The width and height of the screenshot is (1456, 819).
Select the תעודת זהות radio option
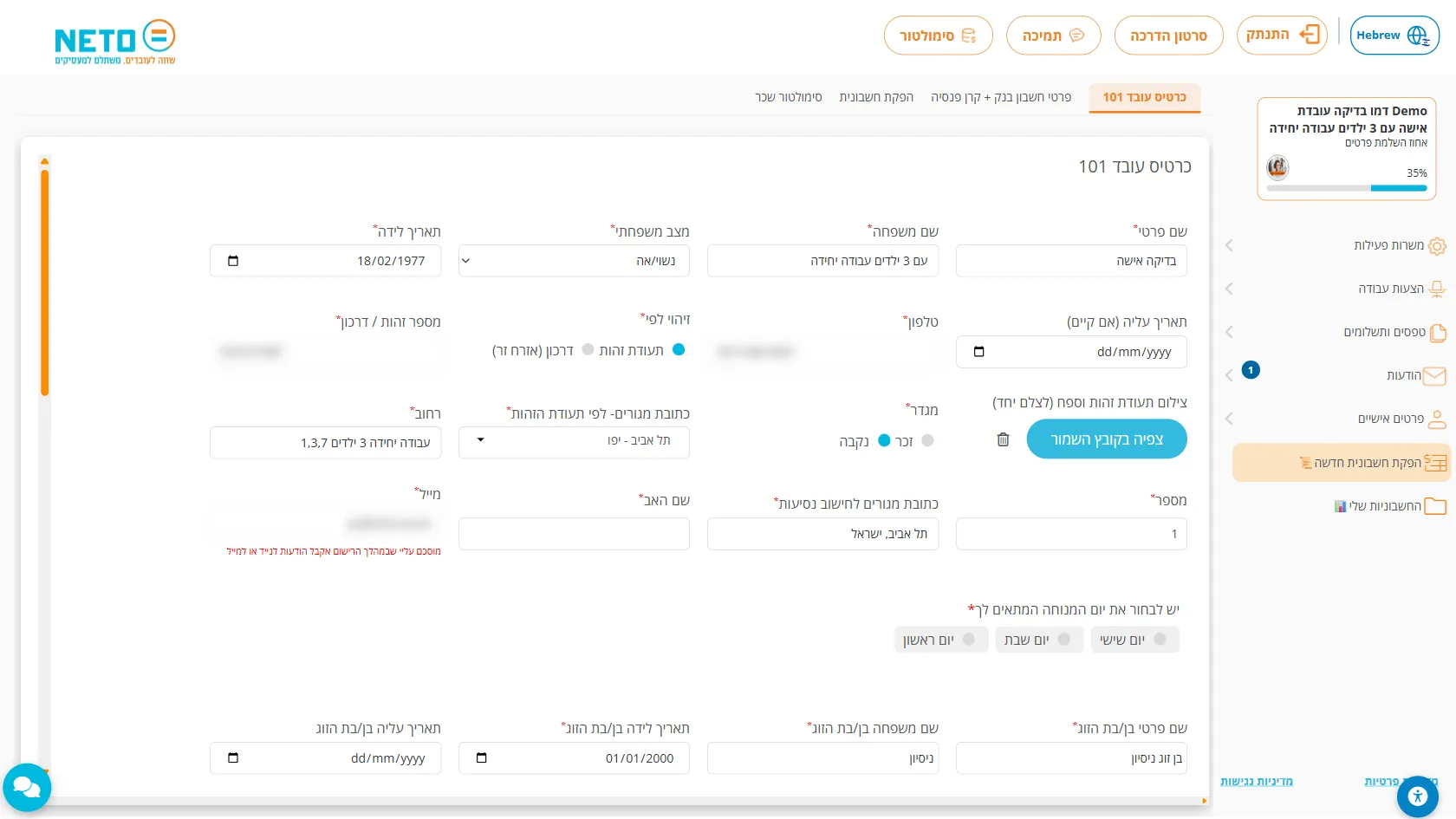pyautogui.click(x=679, y=349)
